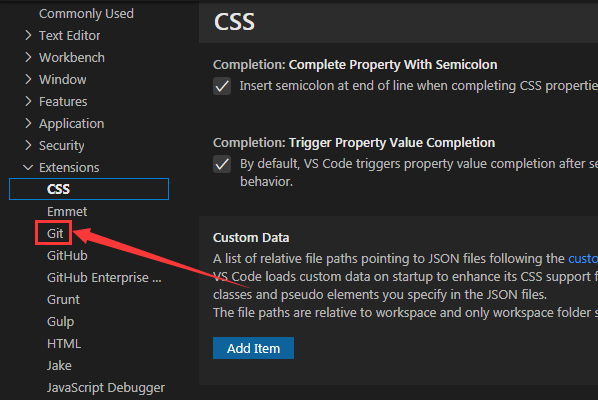Screen dimensions: 598x400
Task: Open JavaScript Debugger extension settings
Action: point(106,388)
